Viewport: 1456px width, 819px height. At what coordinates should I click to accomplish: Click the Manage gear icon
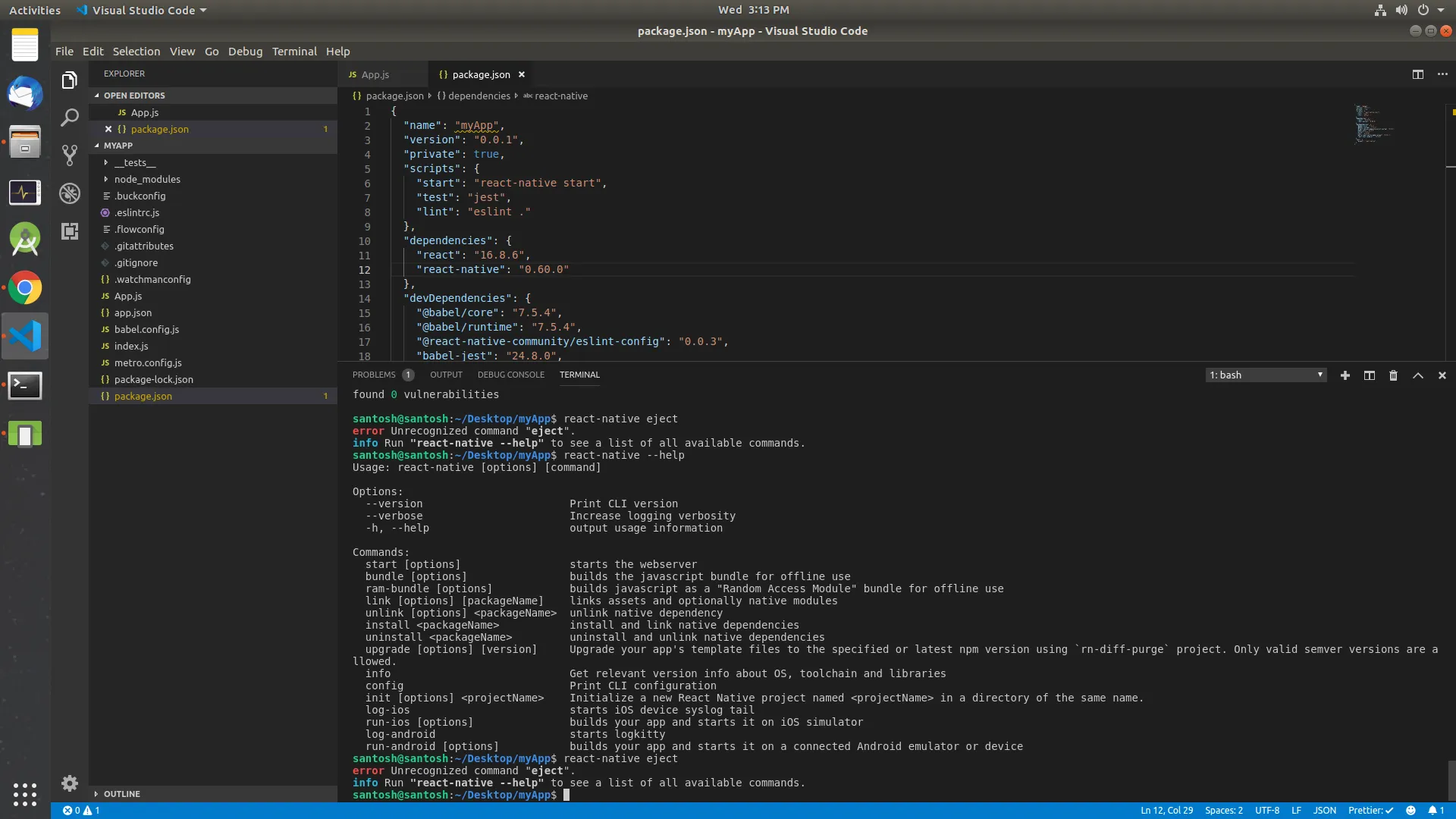70,783
